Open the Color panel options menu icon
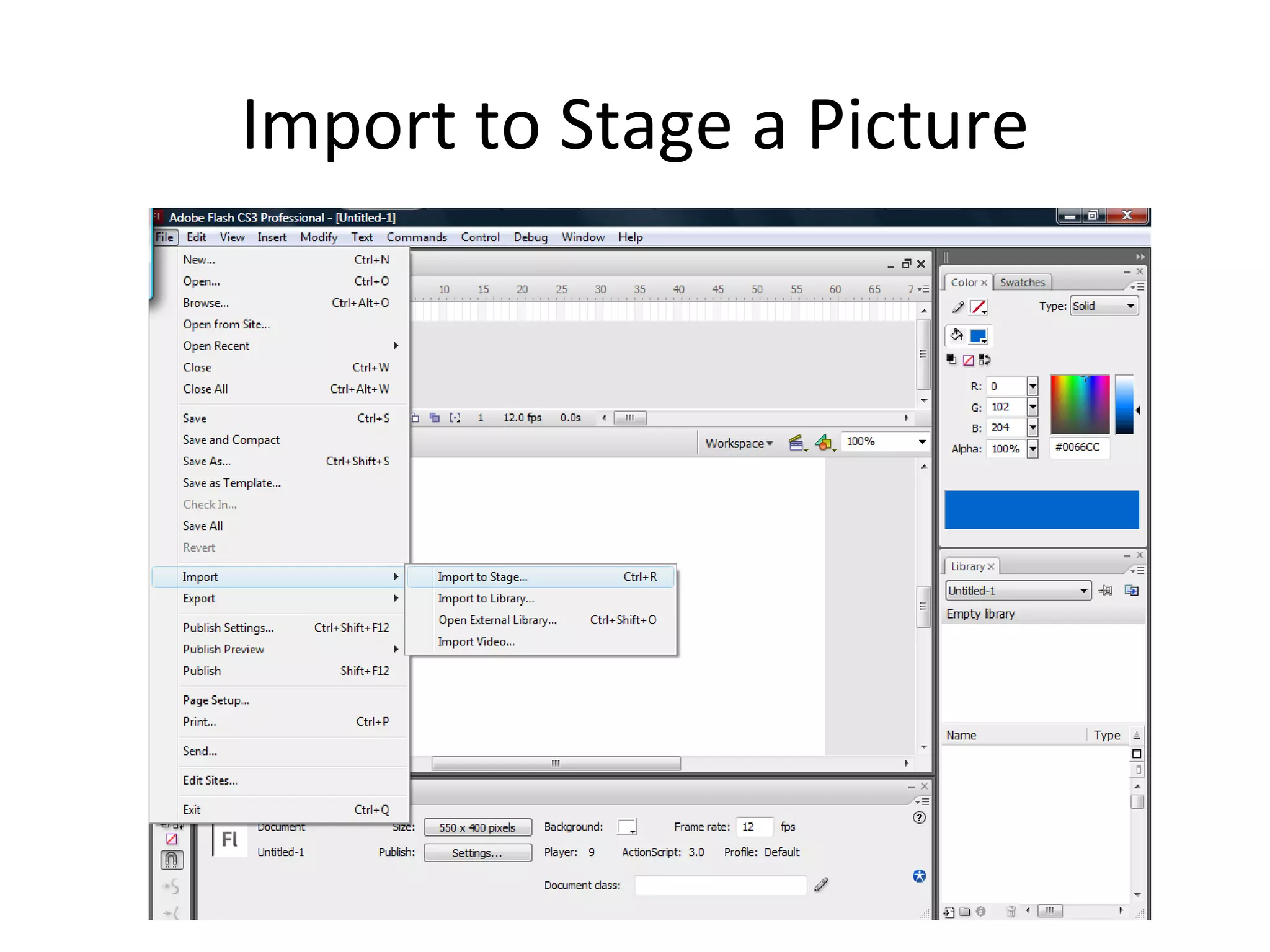1270x952 pixels. point(1137,287)
